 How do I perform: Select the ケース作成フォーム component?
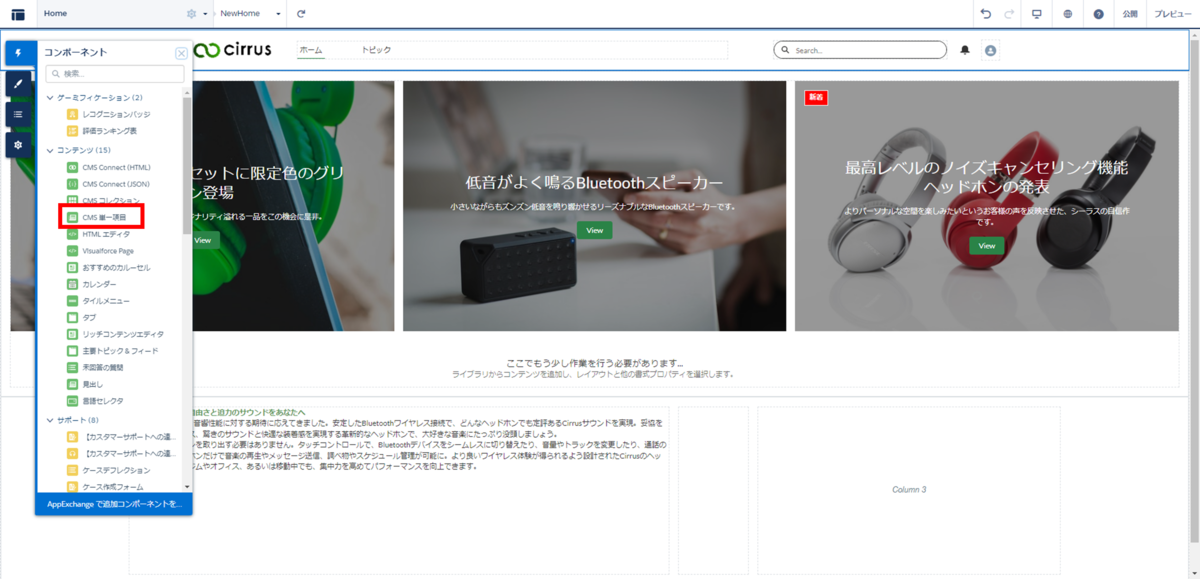pos(105,487)
